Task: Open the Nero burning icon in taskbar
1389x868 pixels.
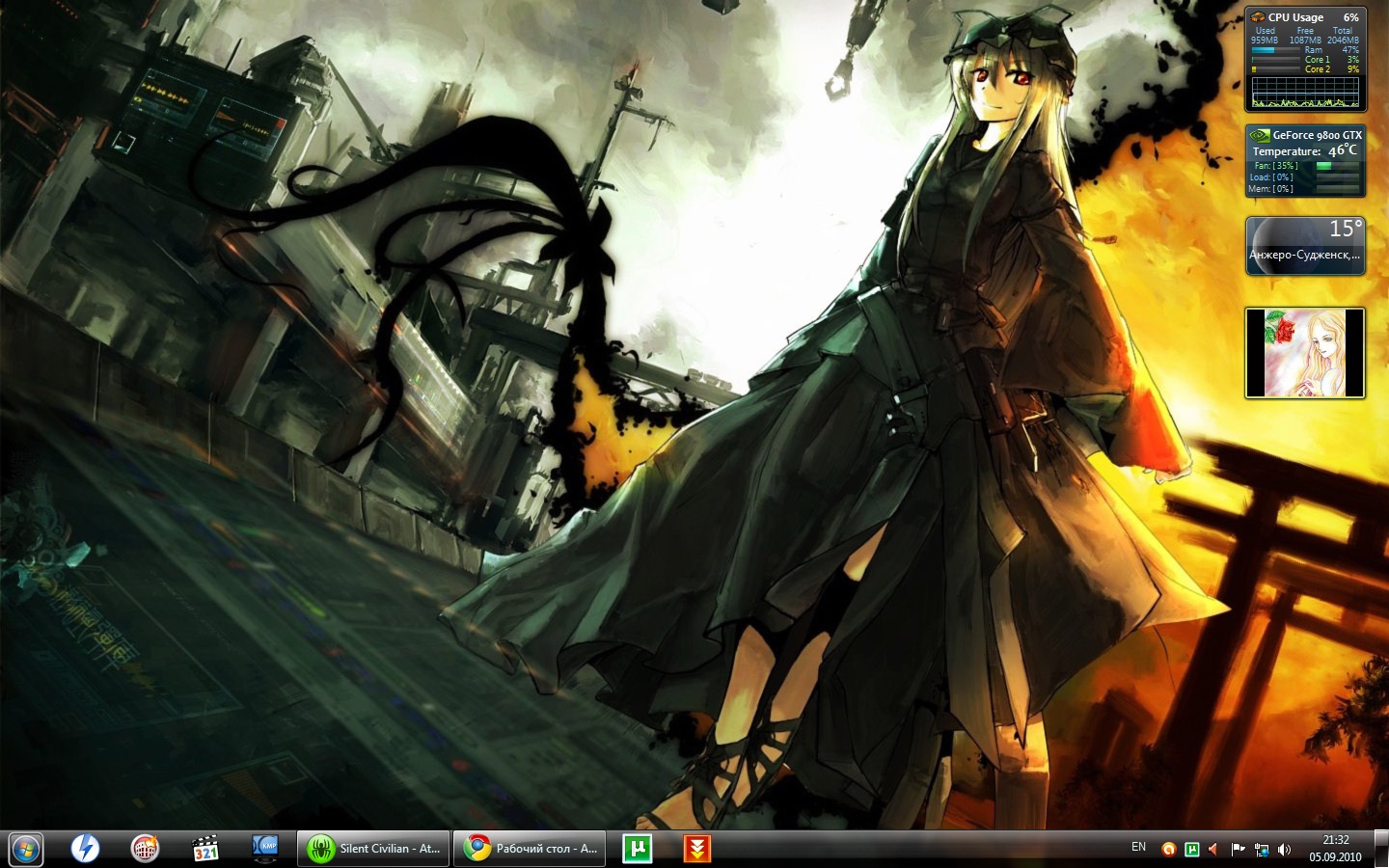Action: click(146, 849)
